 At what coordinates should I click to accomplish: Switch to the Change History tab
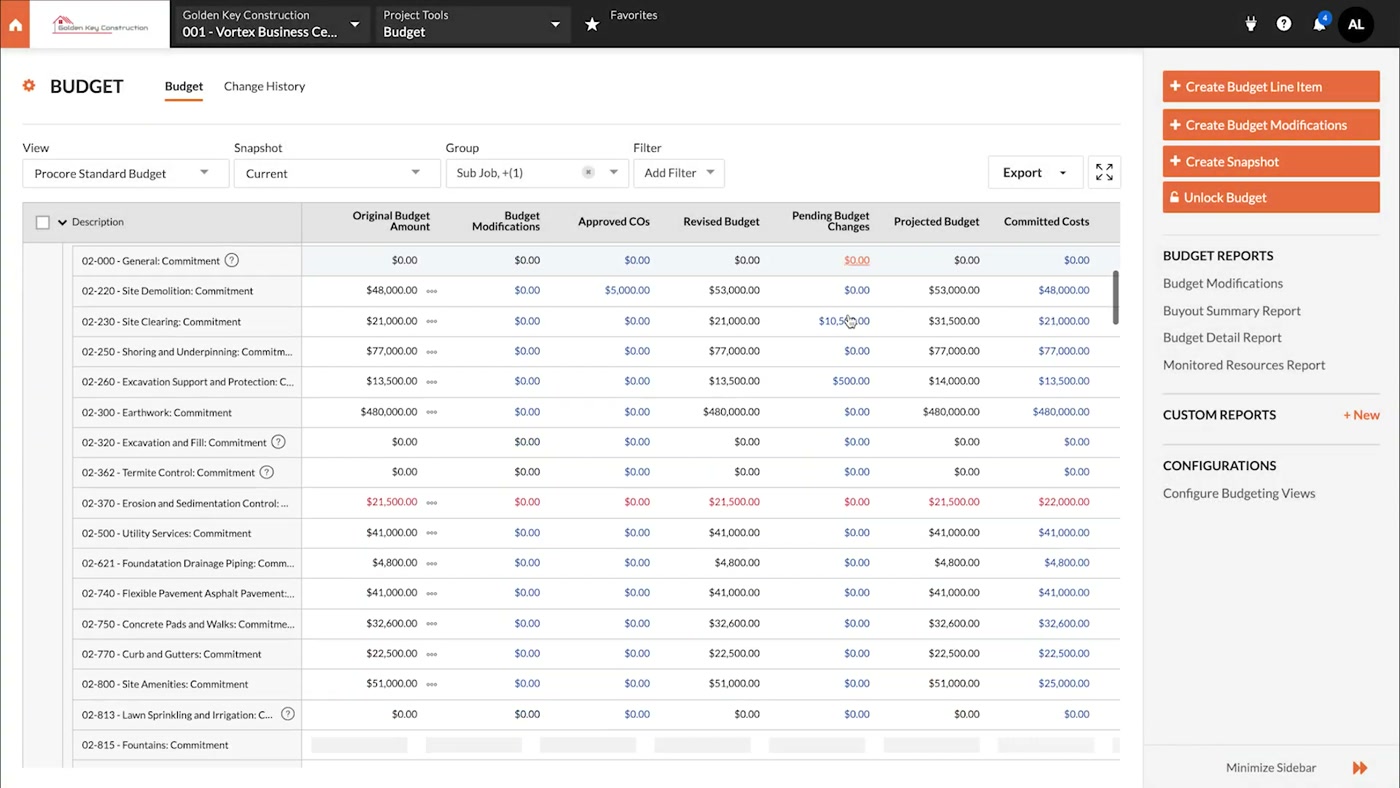coord(264,86)
